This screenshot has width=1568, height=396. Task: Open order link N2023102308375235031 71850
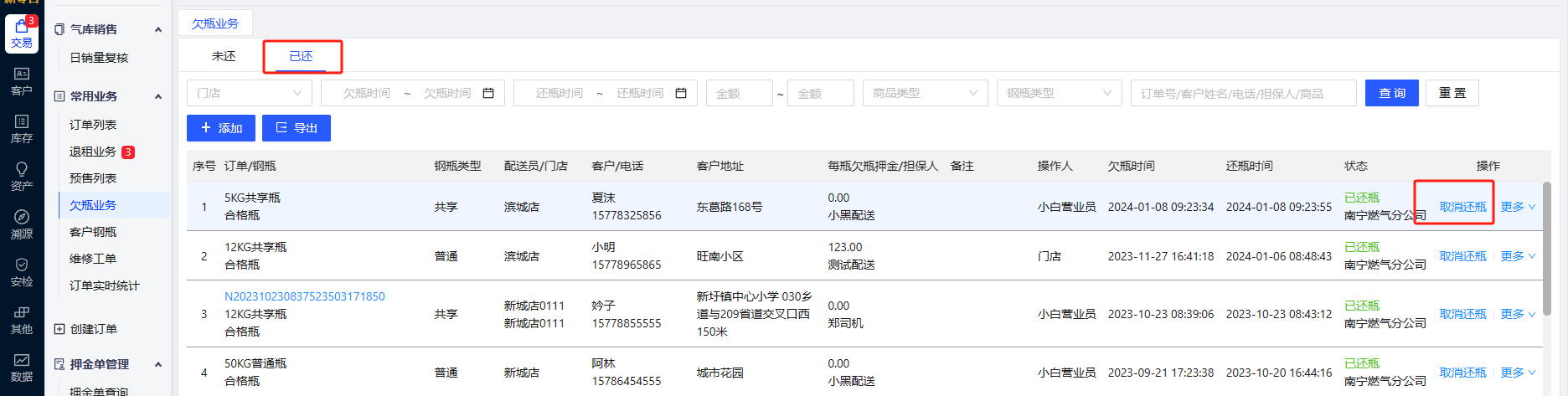[305, 296]
